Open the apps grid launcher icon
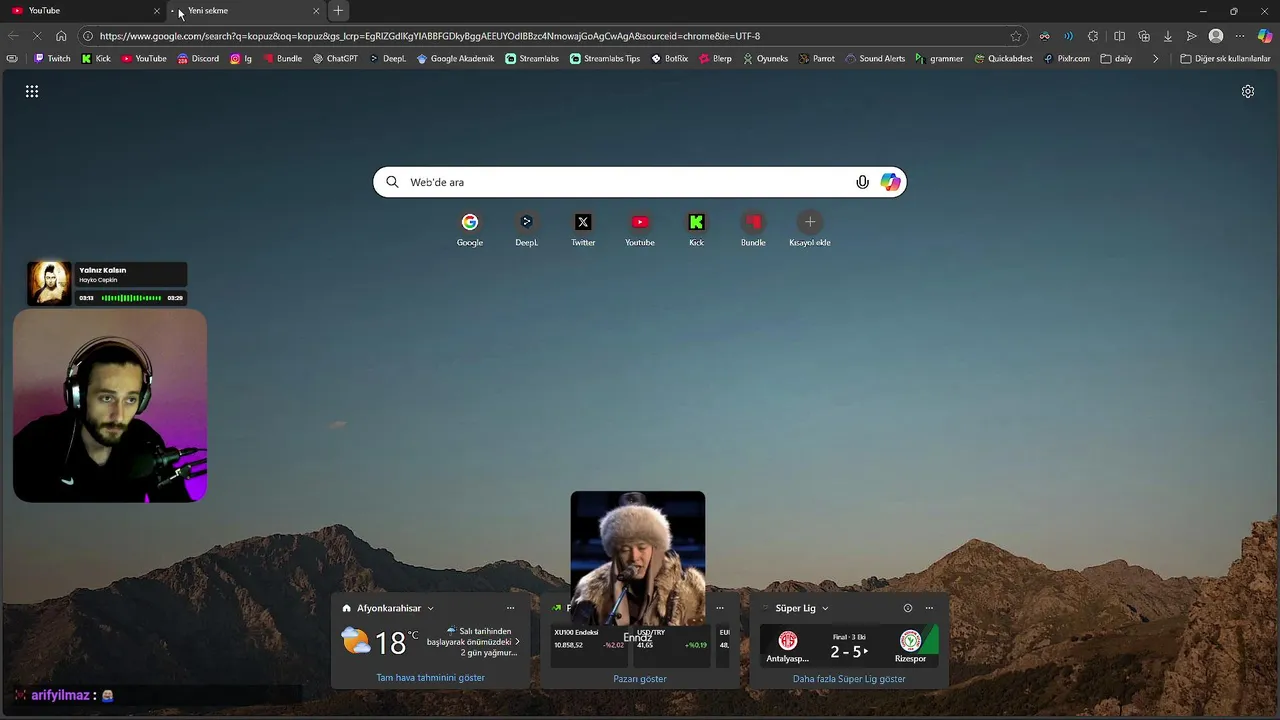This screenshot has height=720, width=1280. 32,91
